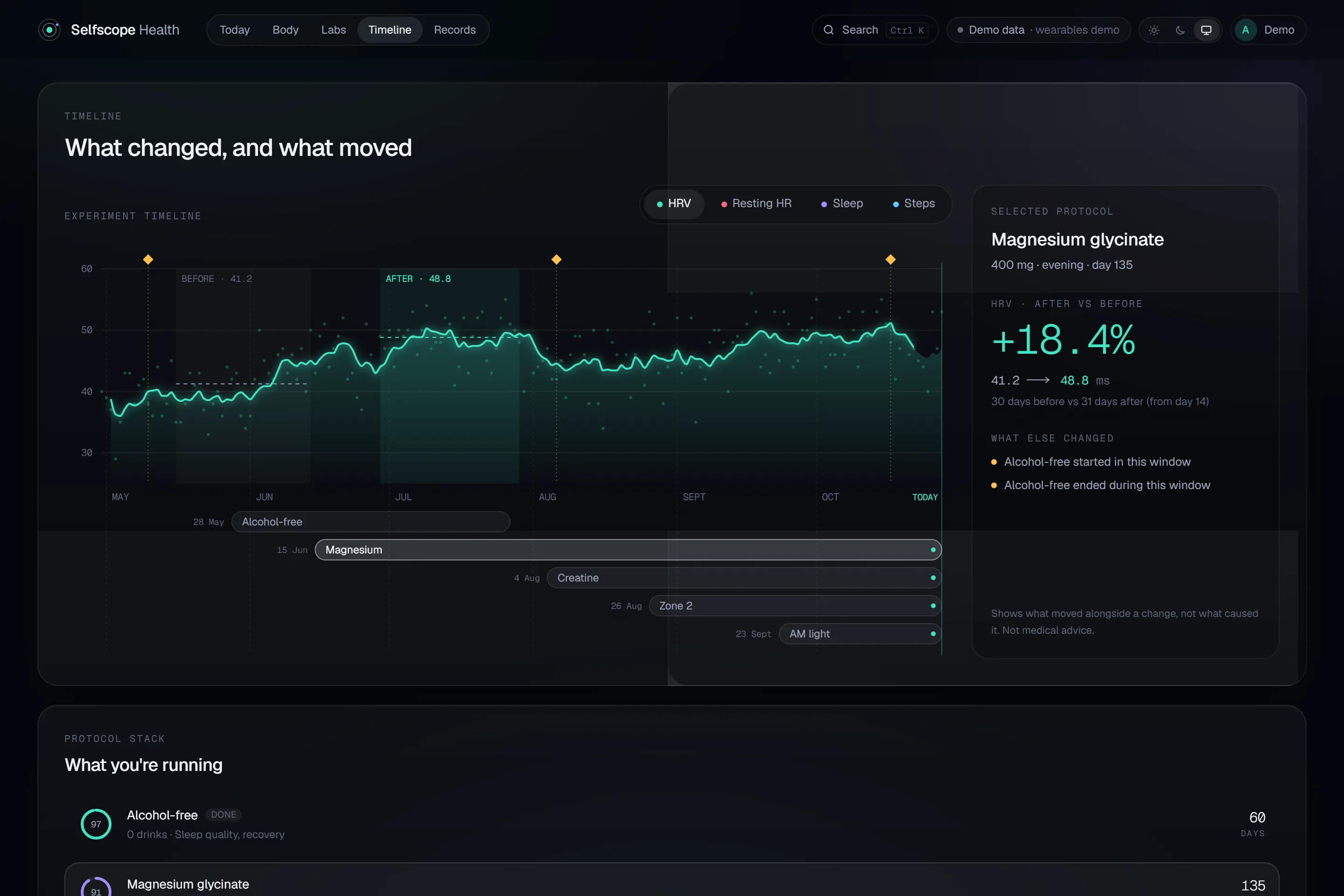Click the orange diamond marker near late October
Image resolution: width=1344 pixels, height=896 pixels.
pyautogui.click(x=890, y=259)
